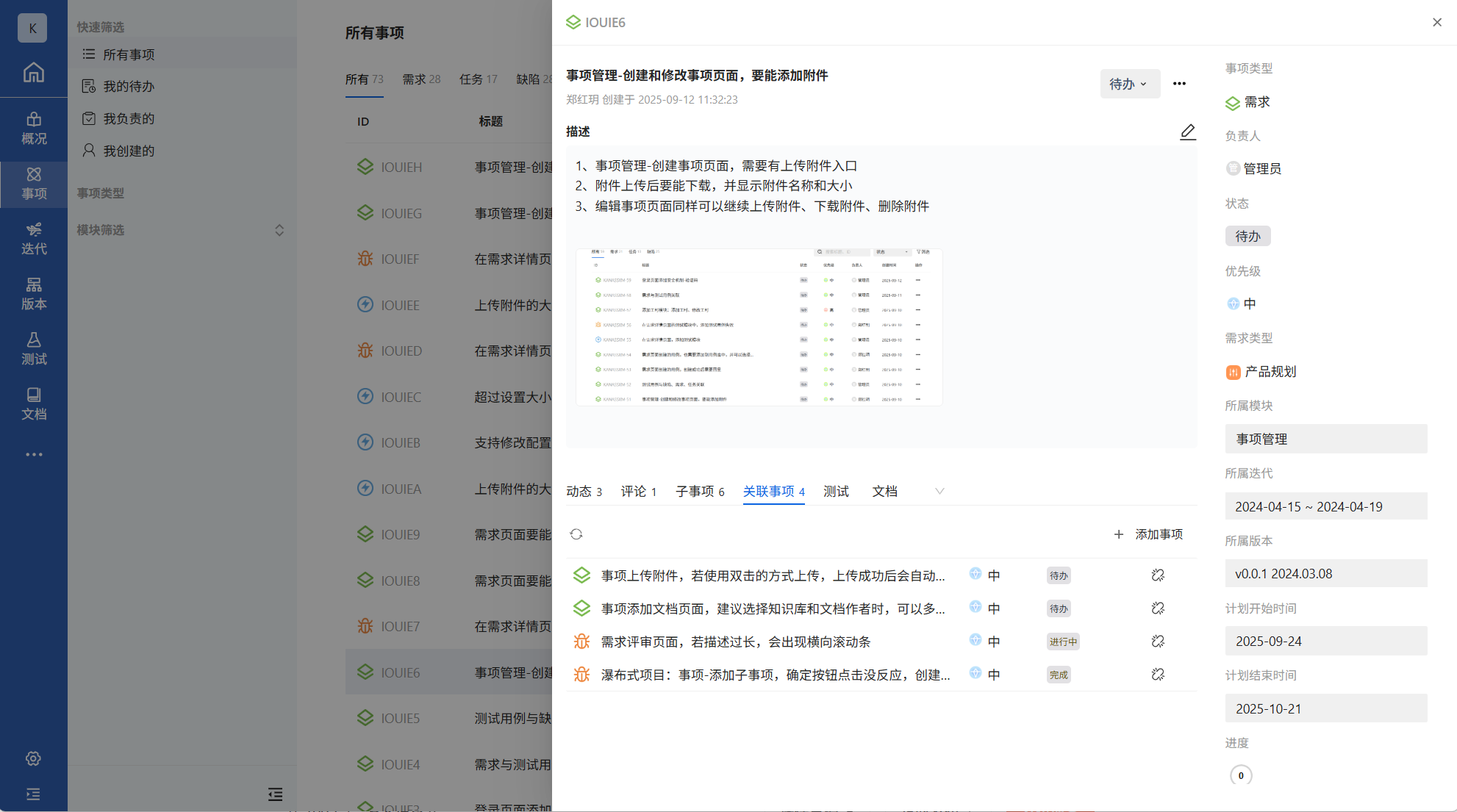This screenshot has width=1457, height=812.
Task: Click the edit description pencil icon
Action: [1187, 132]
